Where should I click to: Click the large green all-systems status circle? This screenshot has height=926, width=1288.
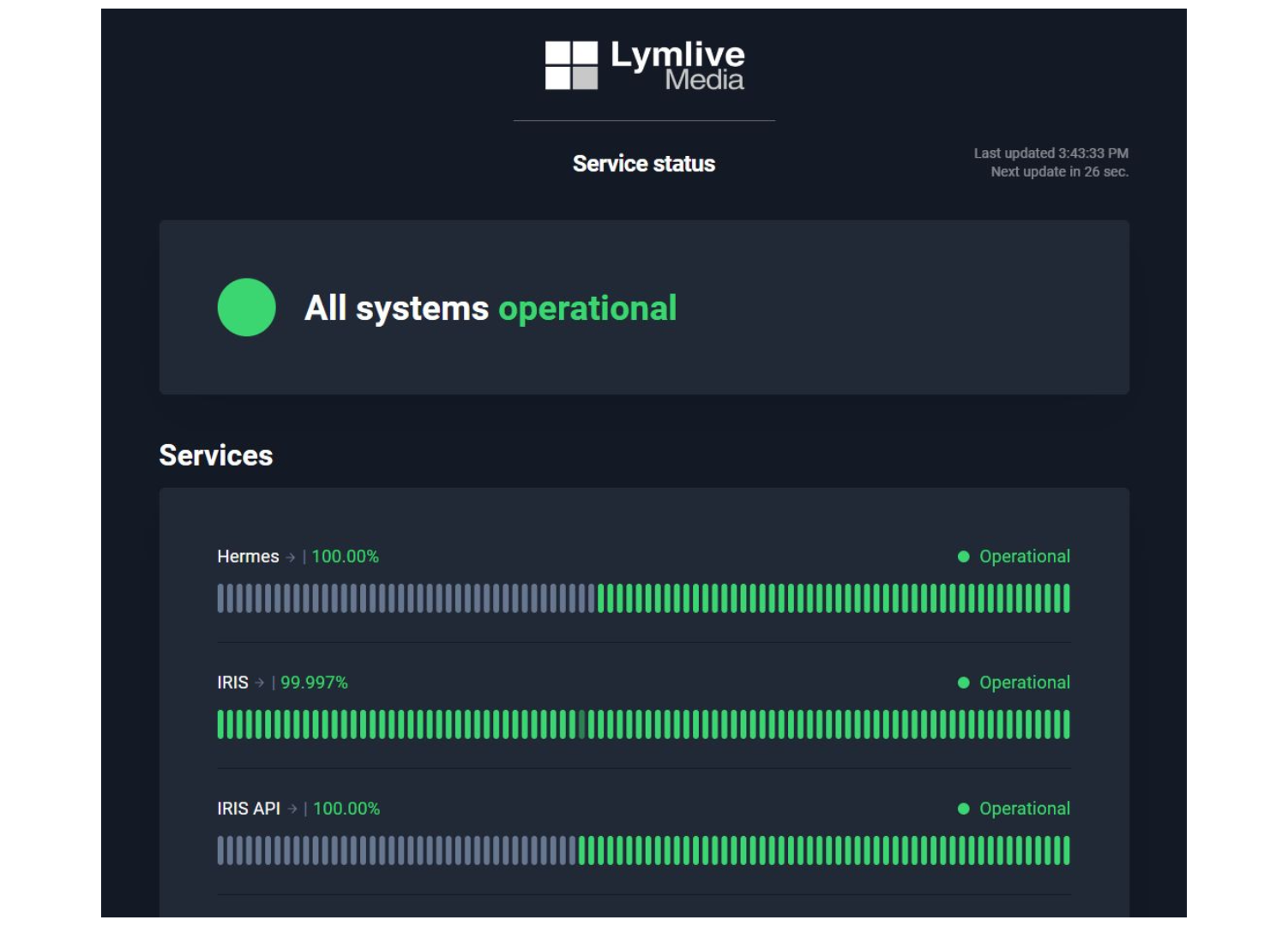246,308
